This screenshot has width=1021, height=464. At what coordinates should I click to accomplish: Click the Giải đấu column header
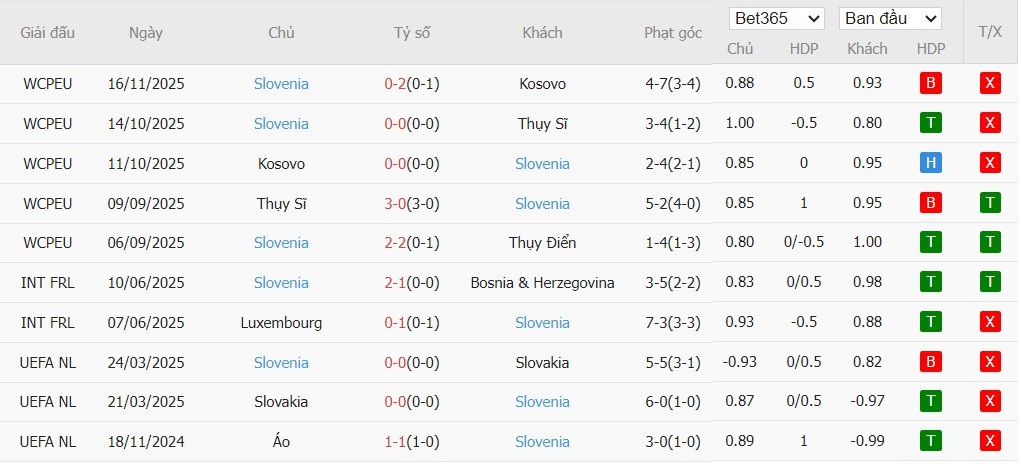pos(48,33)
